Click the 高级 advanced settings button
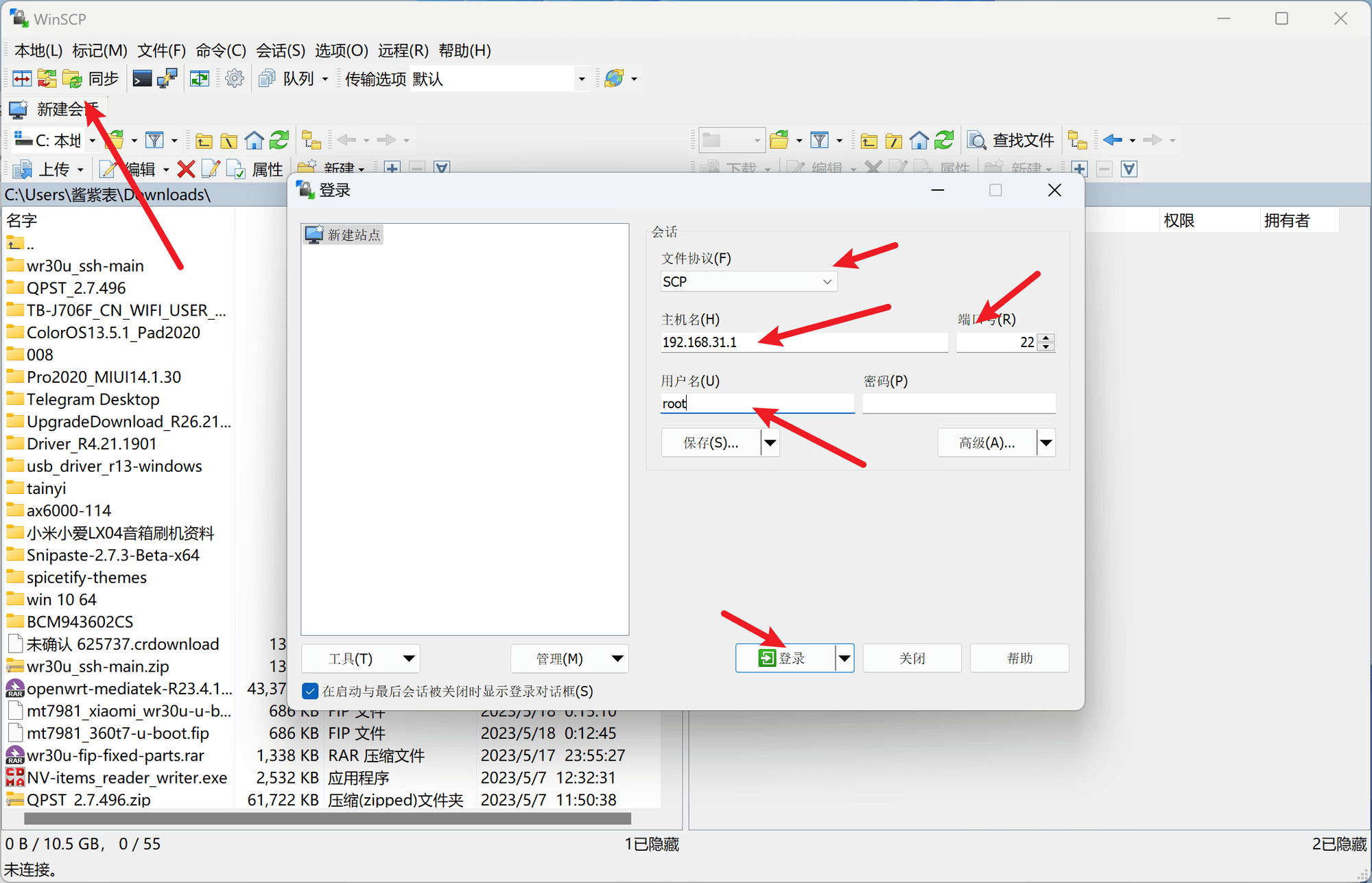 click(x=986, y=443)
